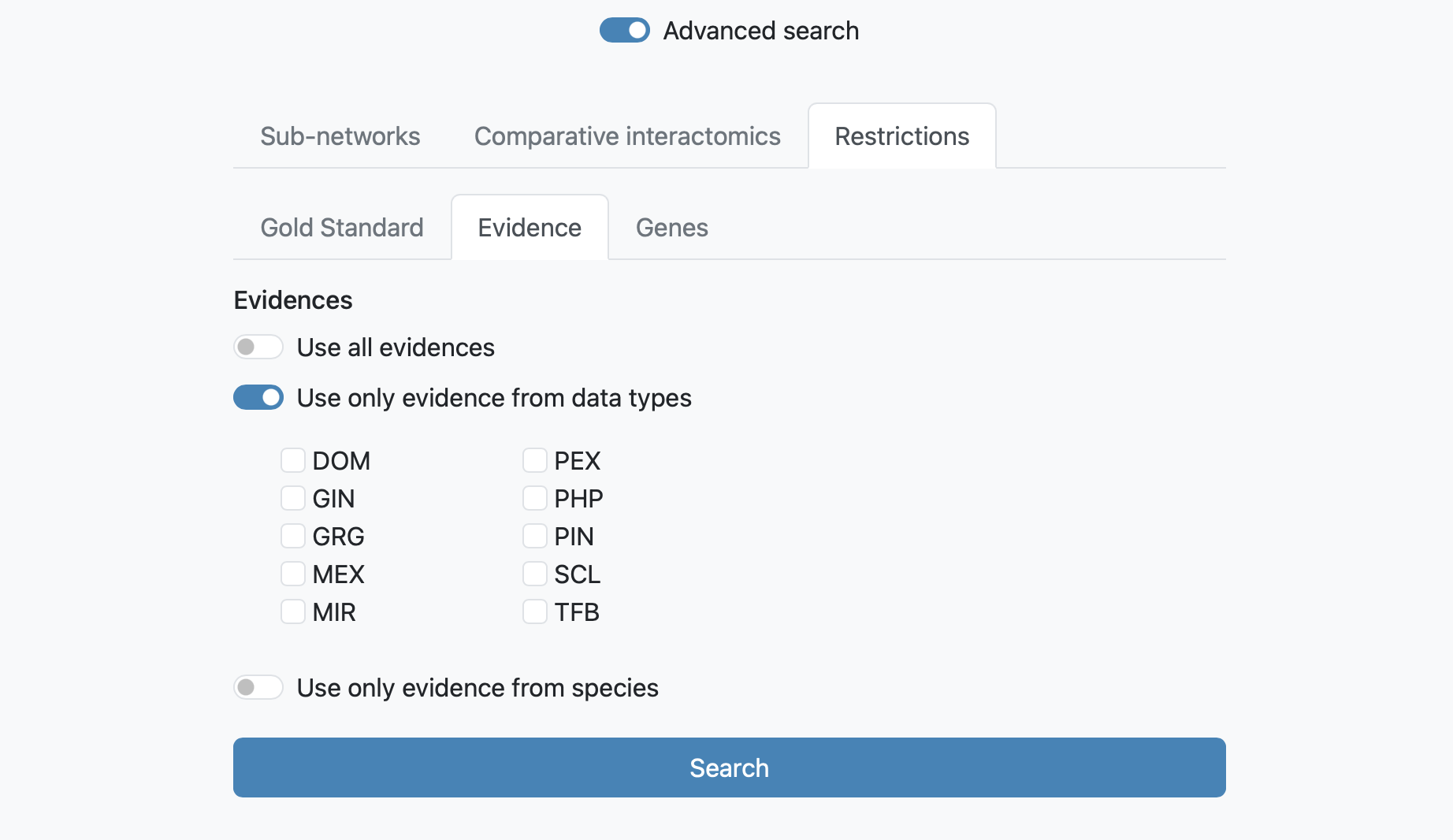This screenshot has height=840, width=1453.
Task: Check the SCL data type box
Action: click(x=535, y=574)
